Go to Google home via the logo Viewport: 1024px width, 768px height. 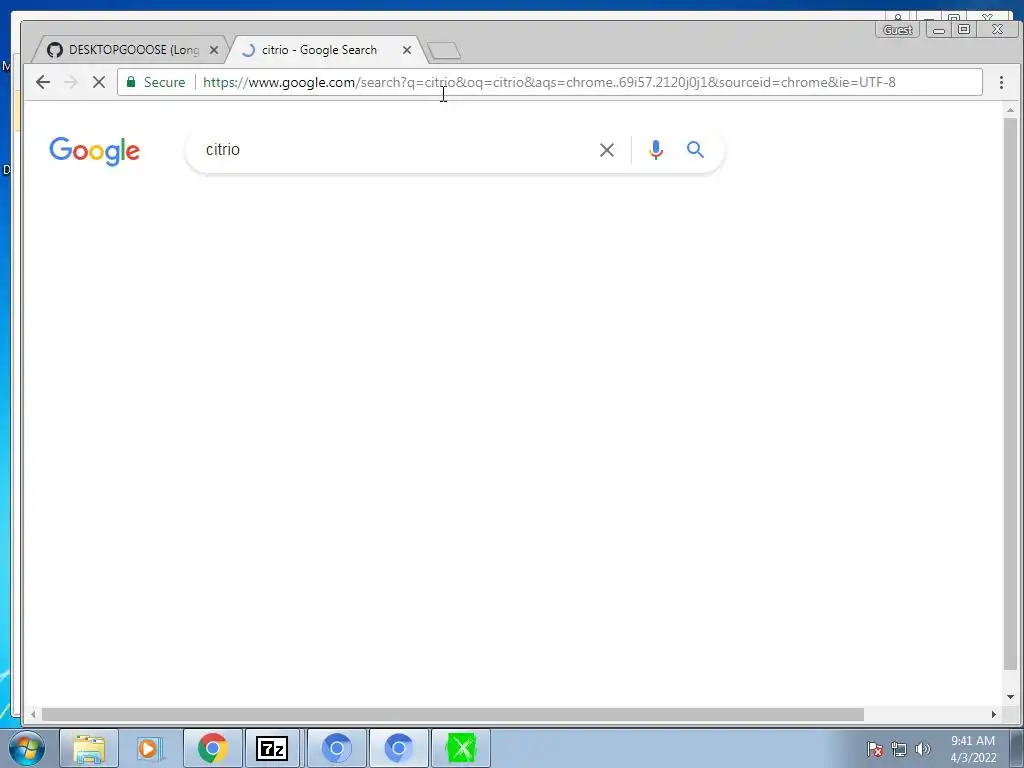pos(95,151)
